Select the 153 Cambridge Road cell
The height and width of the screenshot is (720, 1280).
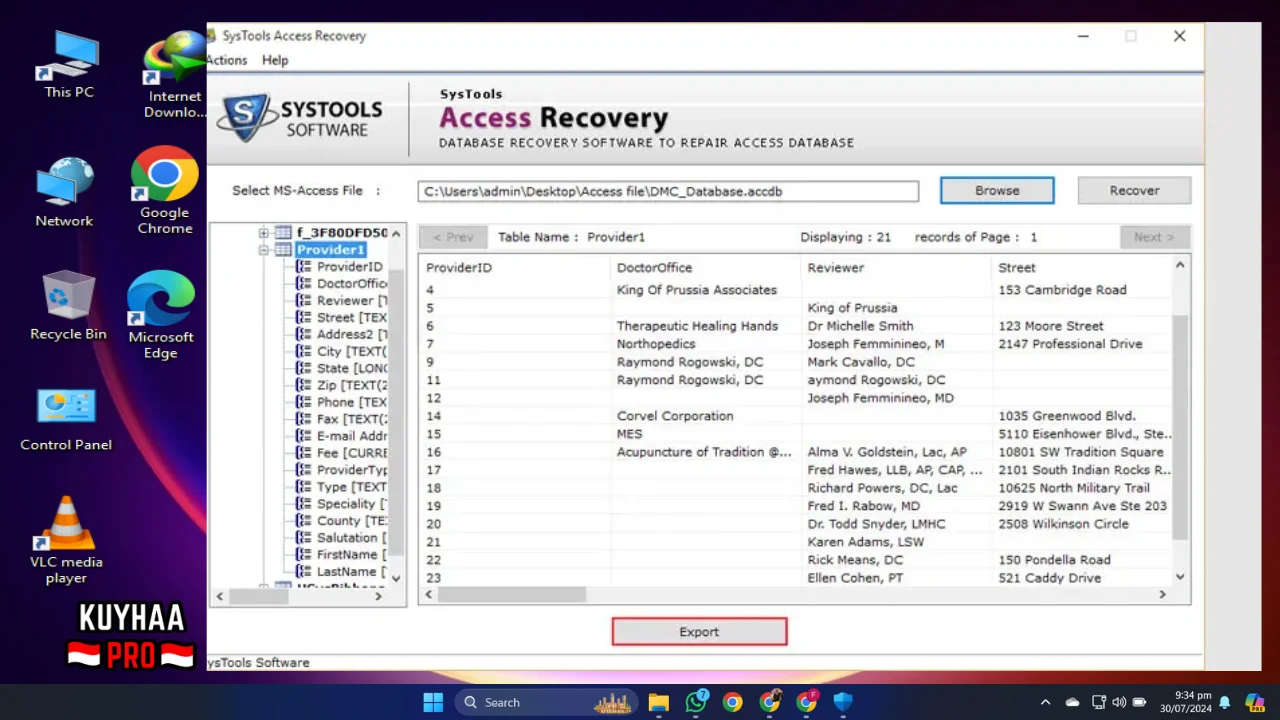click(x=1062, y=290)
